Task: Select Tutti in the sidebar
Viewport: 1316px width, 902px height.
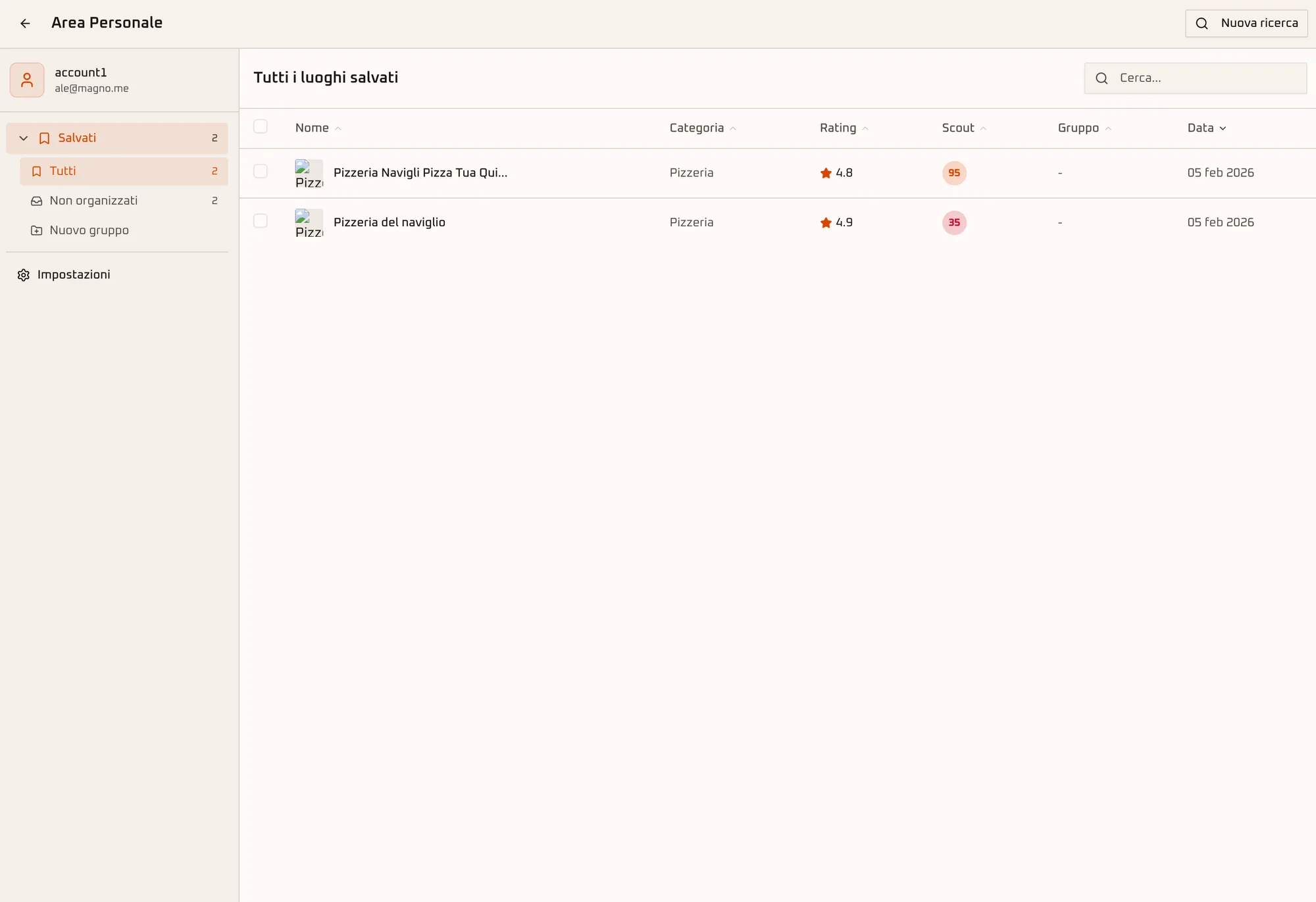Action: pyautogui.click(x=124, y=171)
